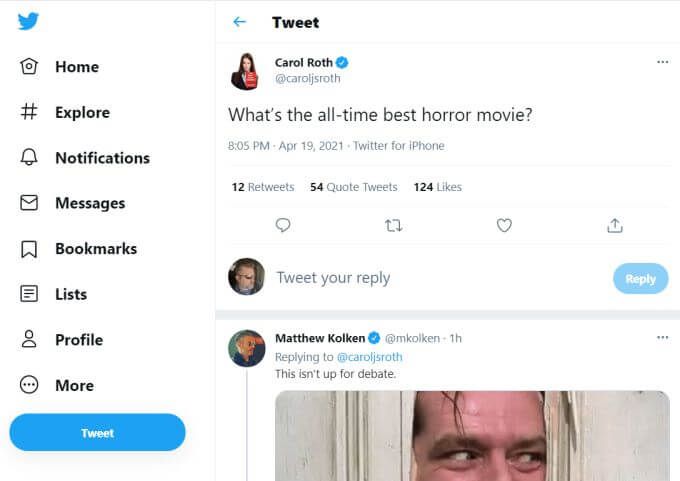680x481 pixels.
Task: Click the reply speech bubble icon
Action: 283,225
